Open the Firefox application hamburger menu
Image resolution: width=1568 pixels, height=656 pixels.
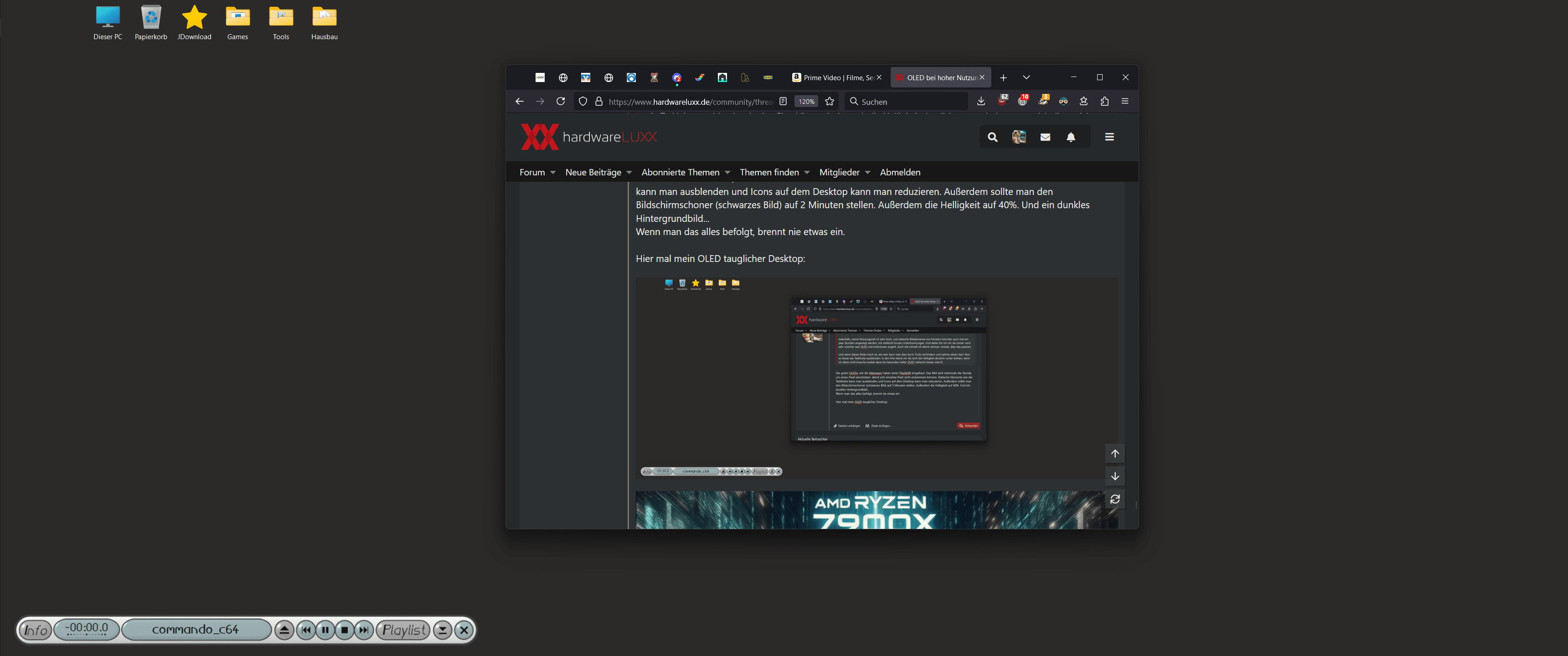pos(1125,102)
